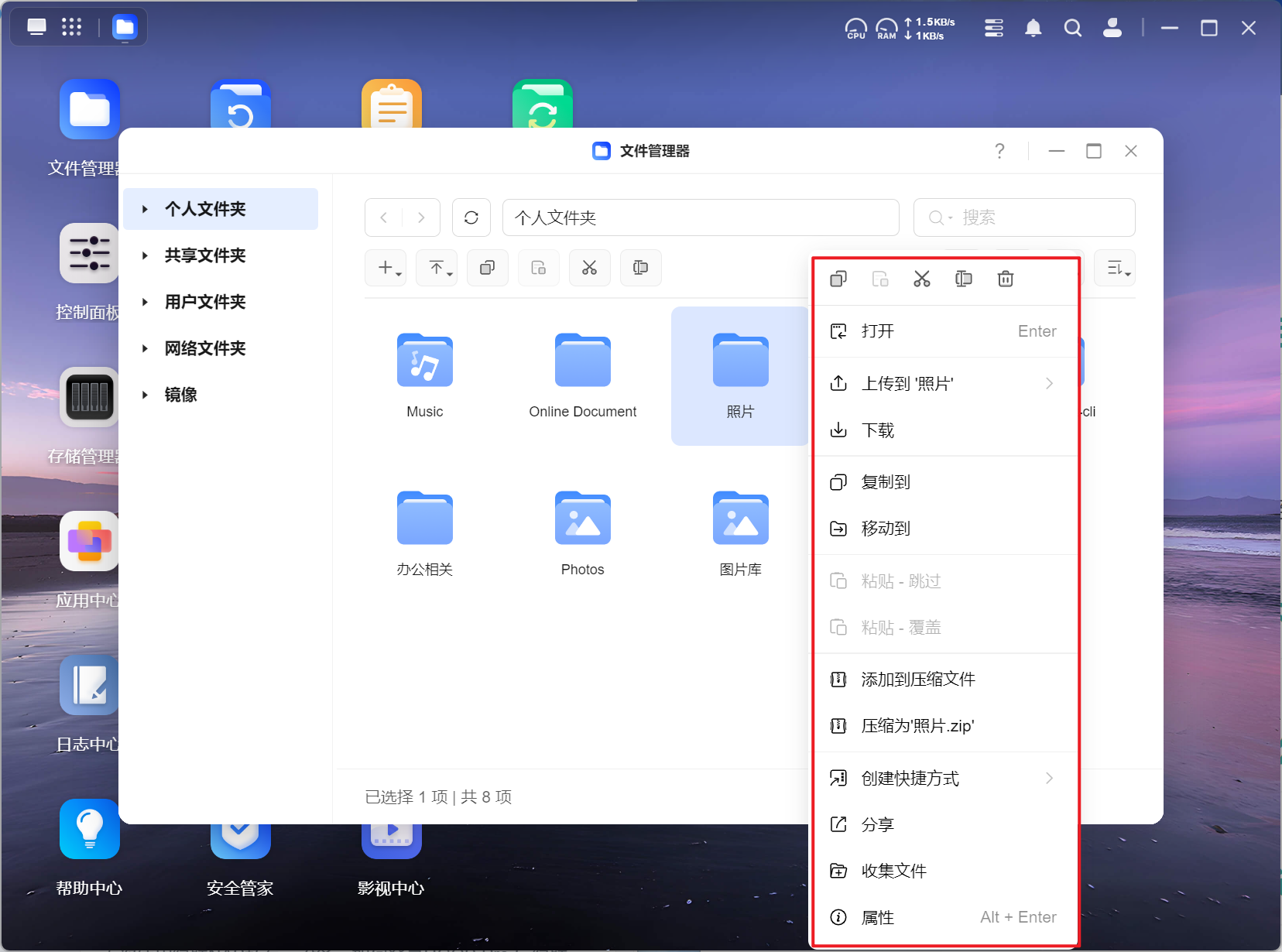Image resolution: width=1282 pixels, height=952 pixels.
Task: Open the 办公相关 folder
Action: (425, 534)
